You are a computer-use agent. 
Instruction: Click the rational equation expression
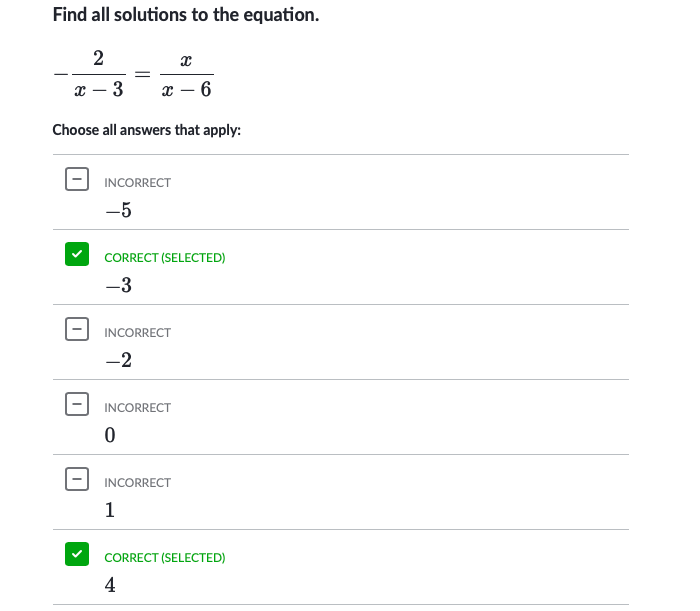point(133,74)
